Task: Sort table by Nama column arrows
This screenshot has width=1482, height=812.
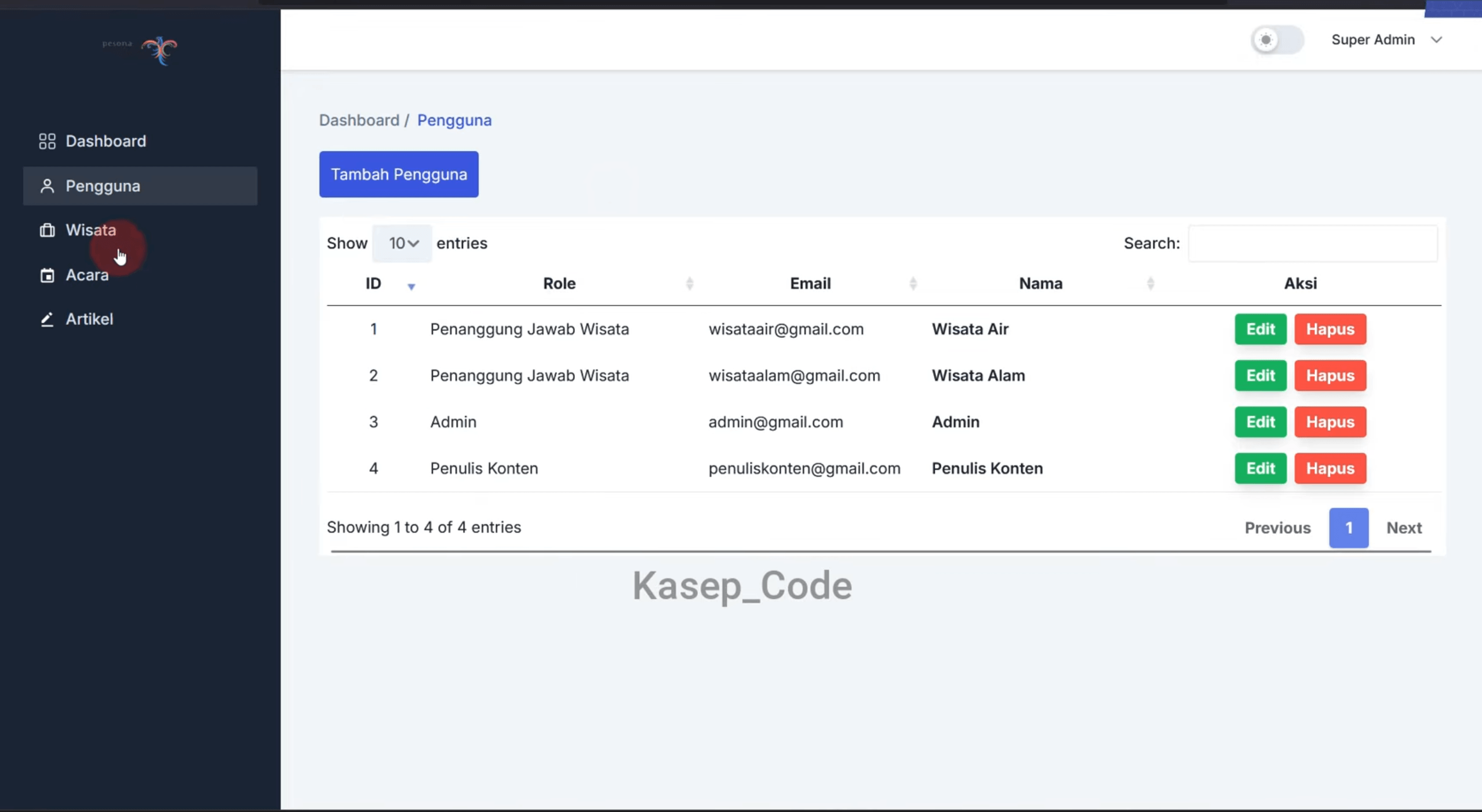Action: click(x=1150, y=283)
